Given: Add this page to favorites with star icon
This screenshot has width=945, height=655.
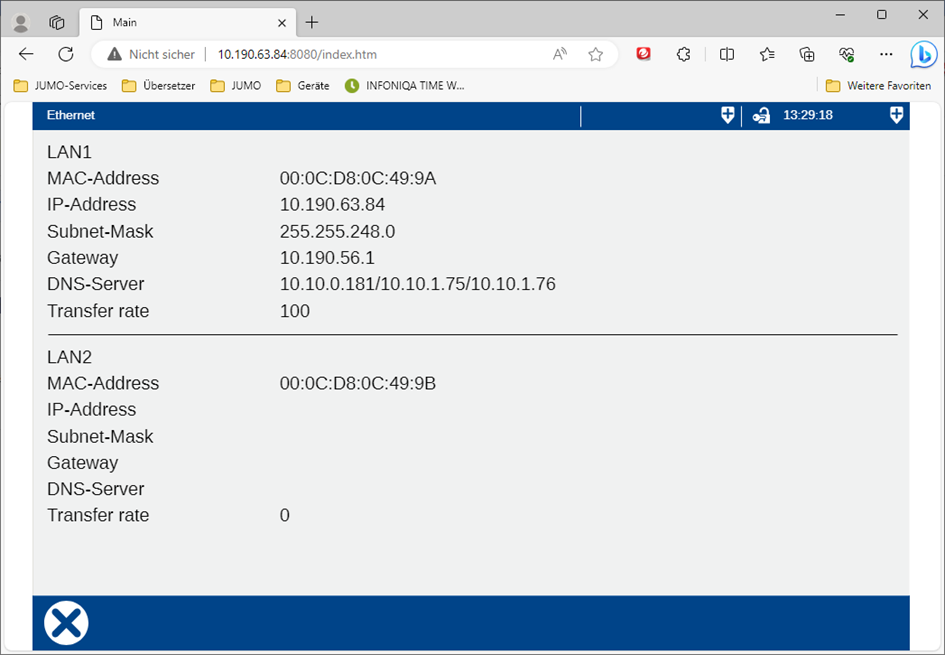Looking at the screenshot, I should coord(596,54).
